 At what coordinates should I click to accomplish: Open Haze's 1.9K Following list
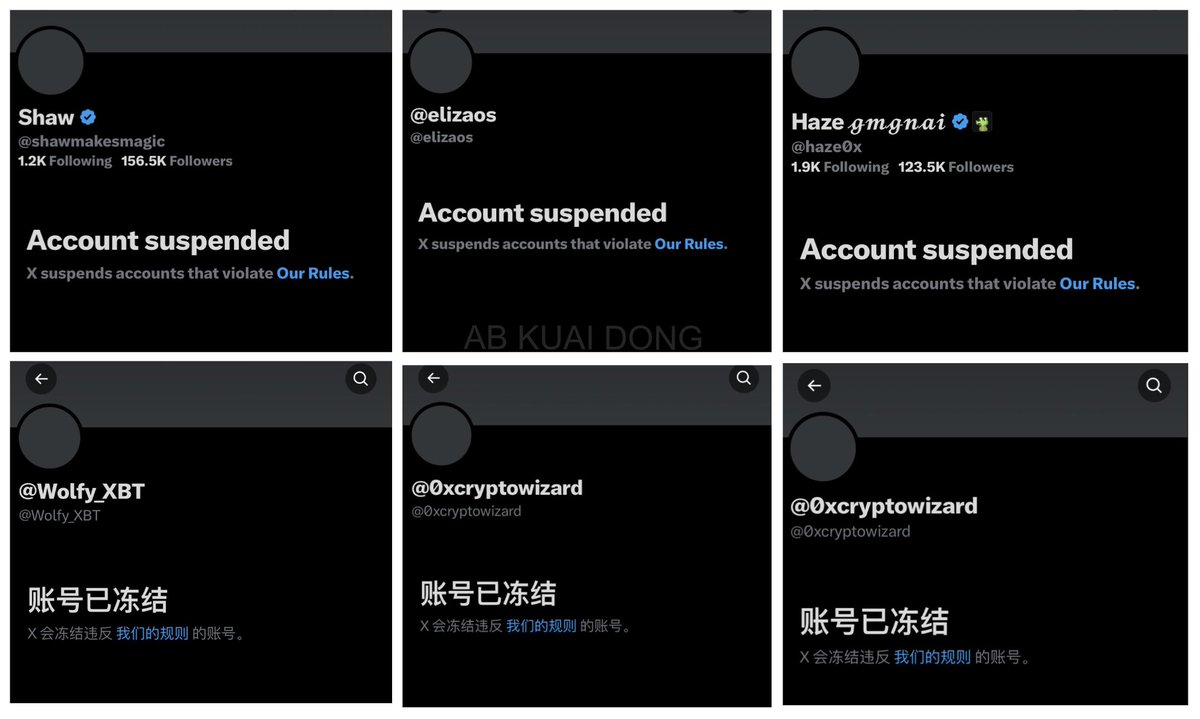click(x=840, y=167)
